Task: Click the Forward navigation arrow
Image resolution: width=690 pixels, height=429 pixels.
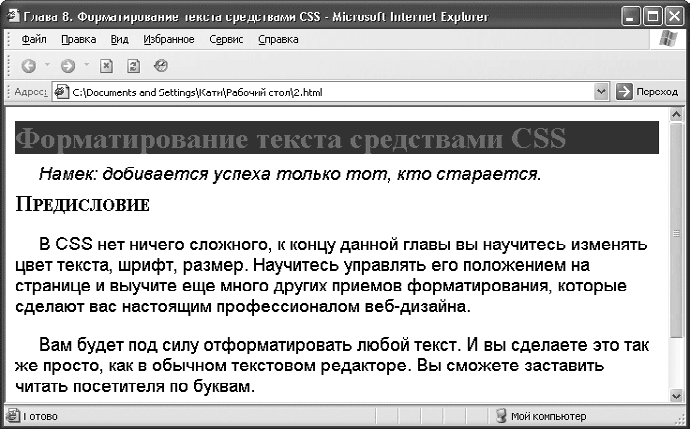Action: [x=68, y=66]
